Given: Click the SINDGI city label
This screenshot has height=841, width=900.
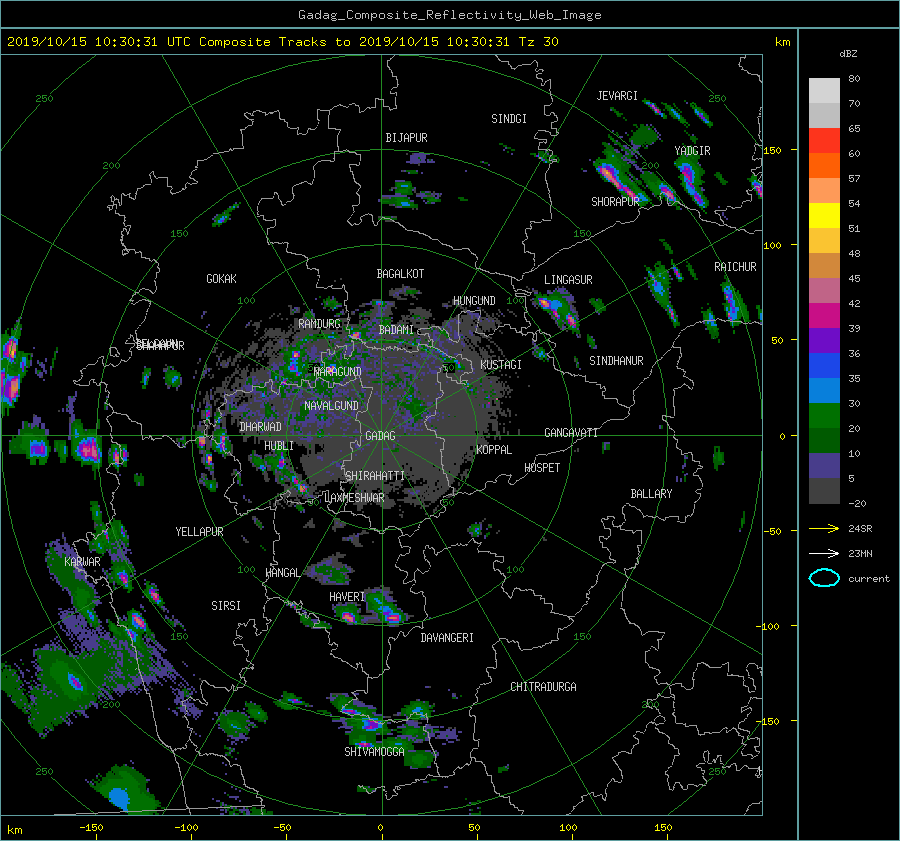Looking at the screenshot, I should pyautogui.click(x=509, y=119).
